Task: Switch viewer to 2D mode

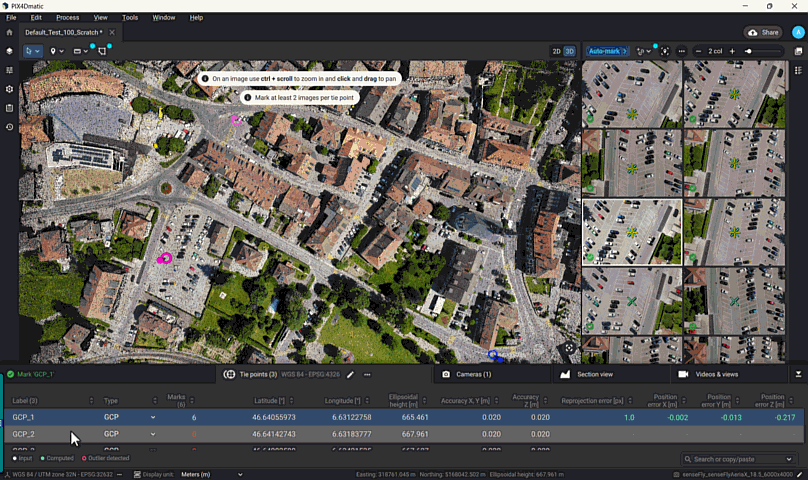Action: [557, 51]
